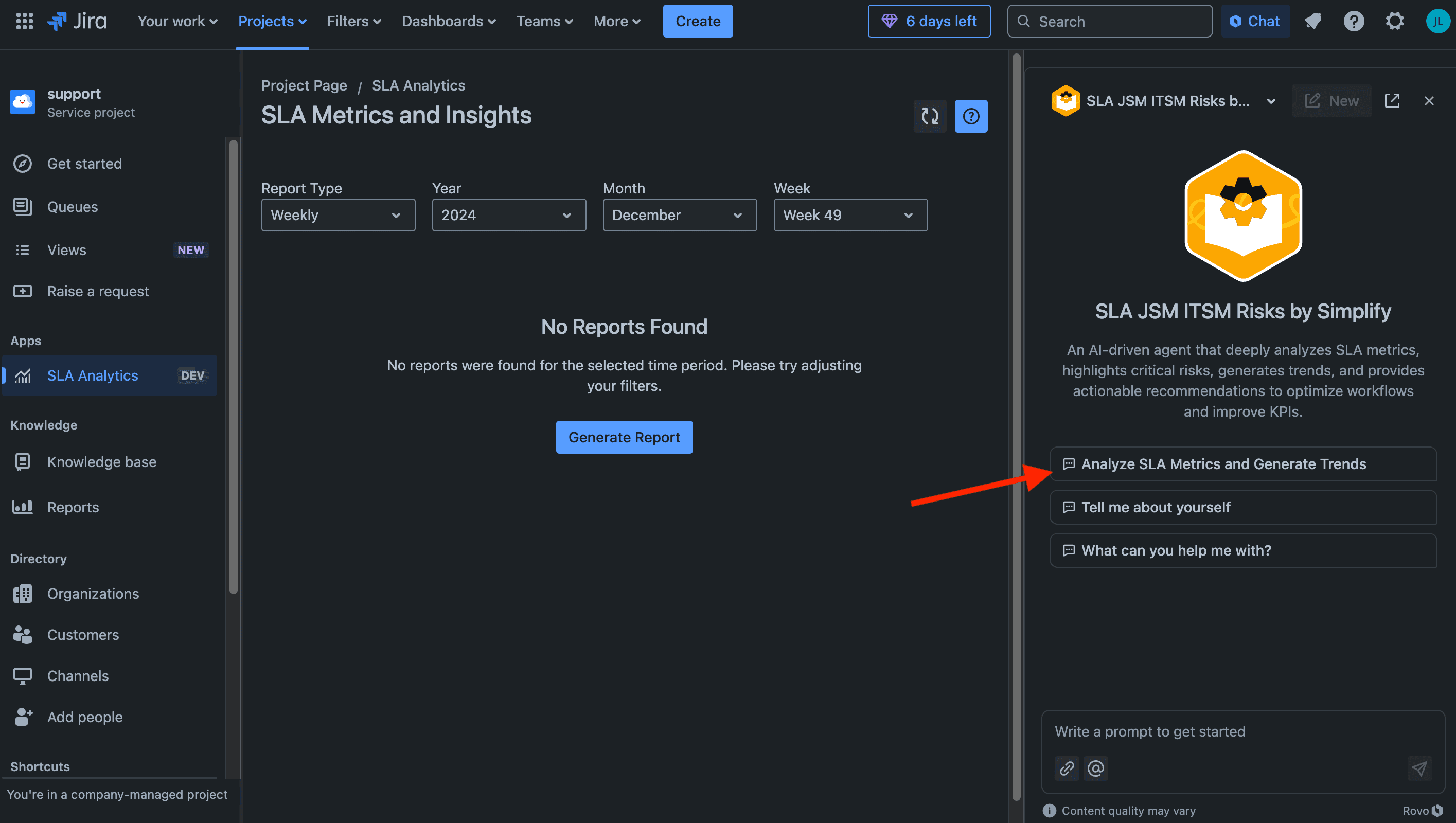Select Customers in the sidebar
Viewport: 1456px width, 823px height.
(110, 635)
